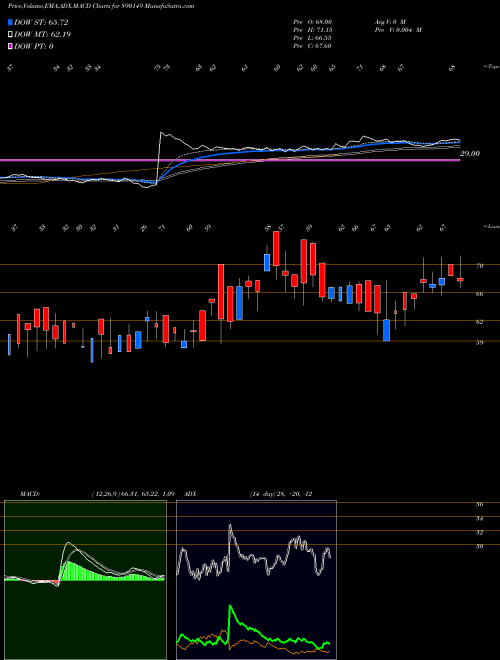Click the 'Pre L: 66.55' value
This screenshot has height=660, width=500.
click(x=313, y=38)
